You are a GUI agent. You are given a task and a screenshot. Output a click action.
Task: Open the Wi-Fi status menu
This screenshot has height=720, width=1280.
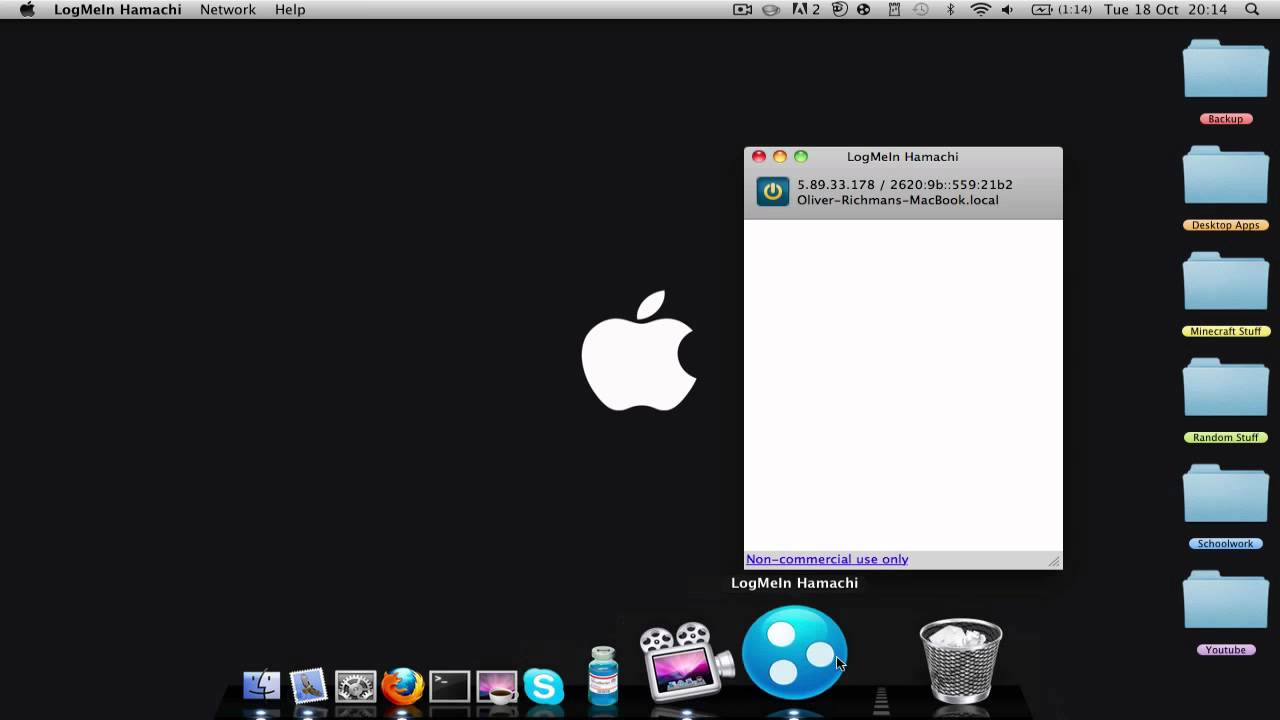tap(980, 9)
